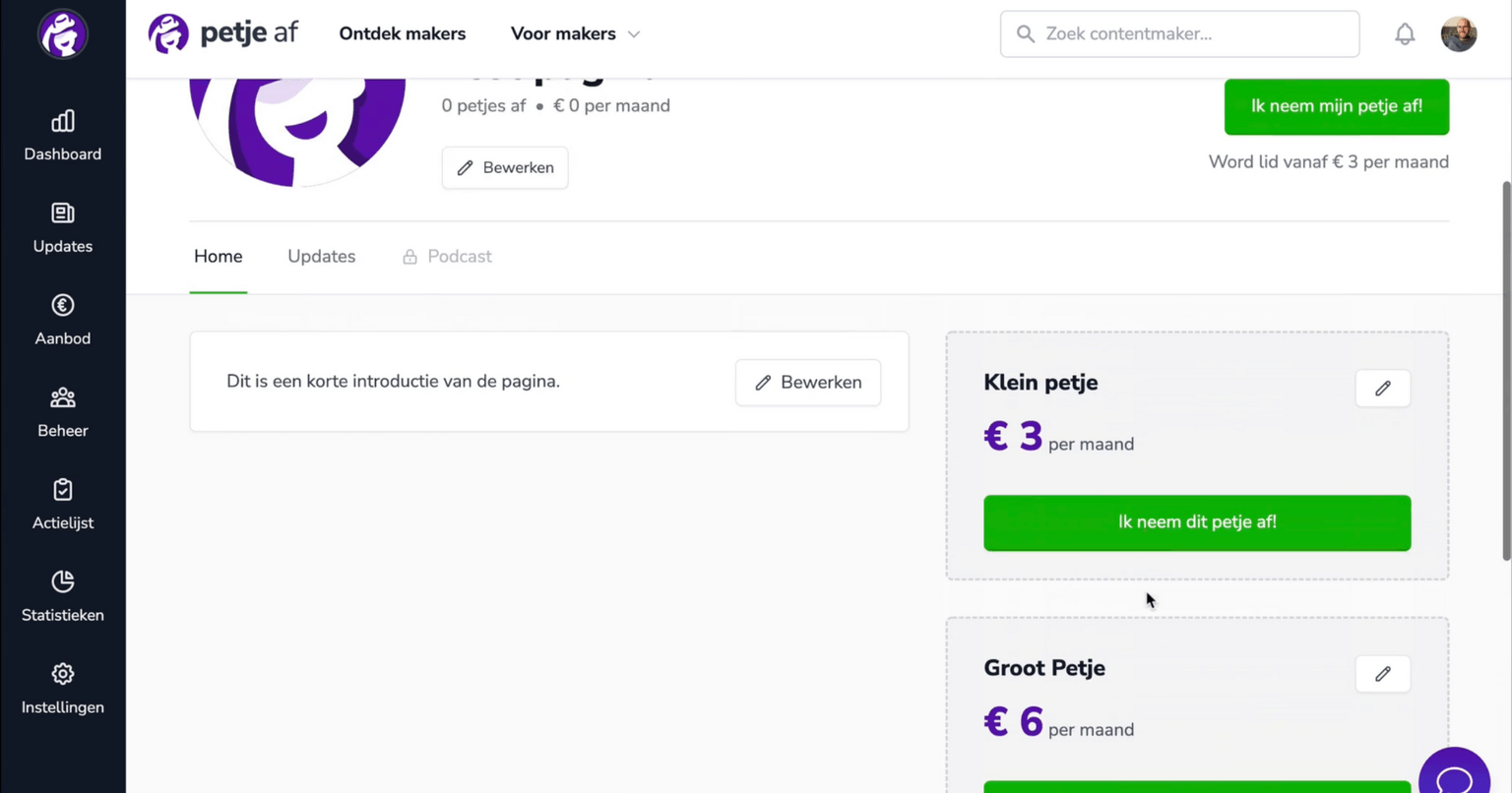Edit Klein petje with pencil icon
The image size is (1512, 793).
click(1383, 389)
